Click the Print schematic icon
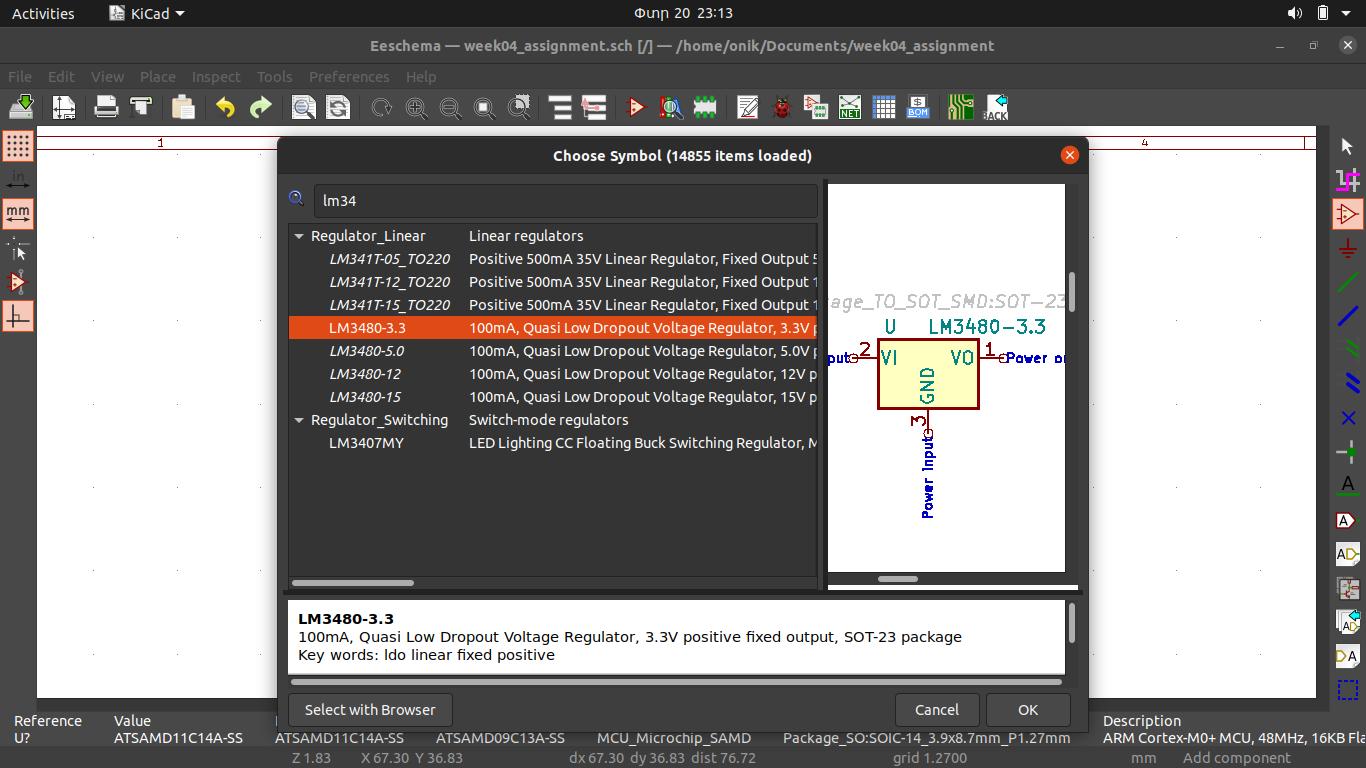This screenshot has height=768, width=1366. pos(106,107)
